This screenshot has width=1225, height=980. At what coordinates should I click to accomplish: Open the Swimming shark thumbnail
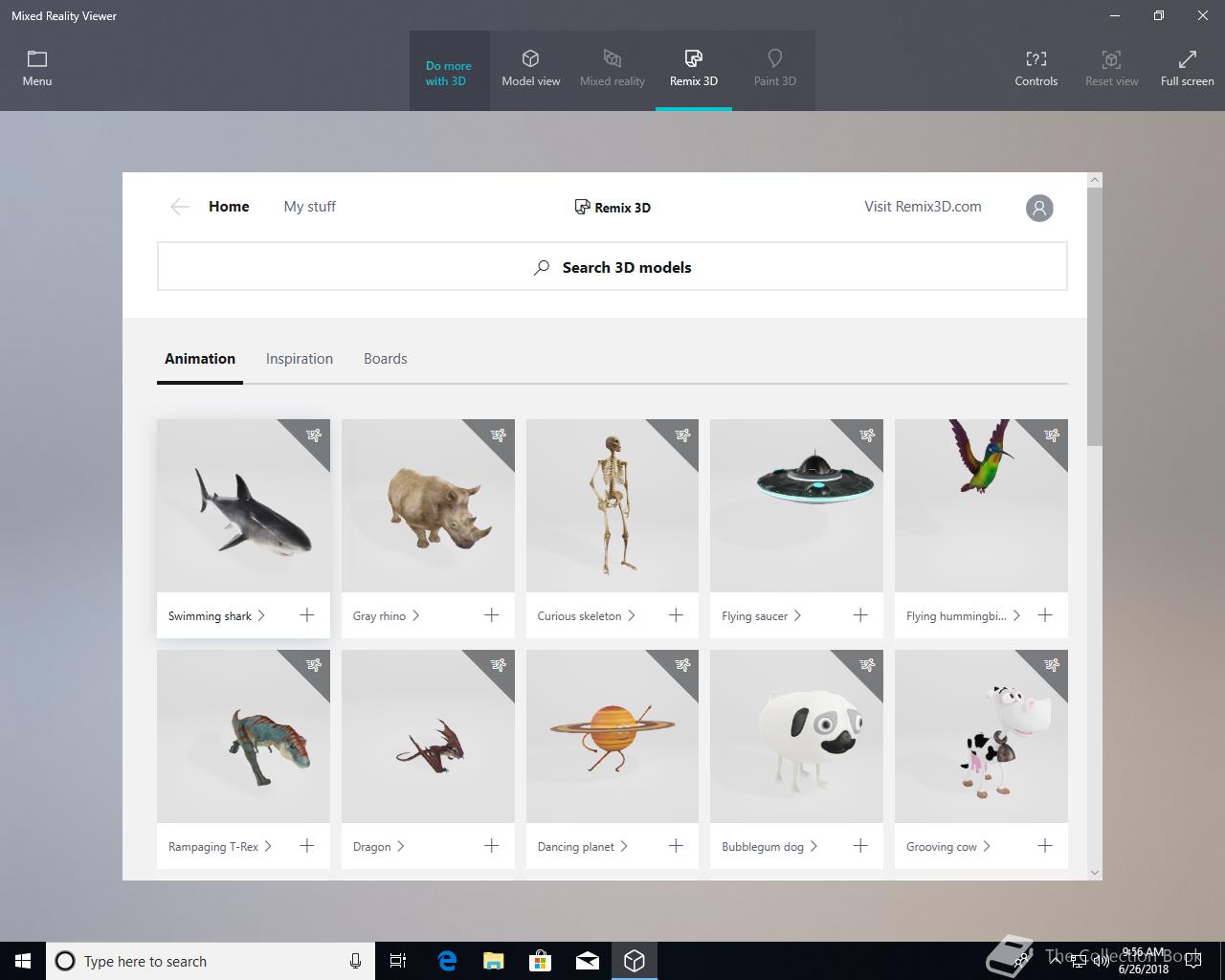pos(243,505)
